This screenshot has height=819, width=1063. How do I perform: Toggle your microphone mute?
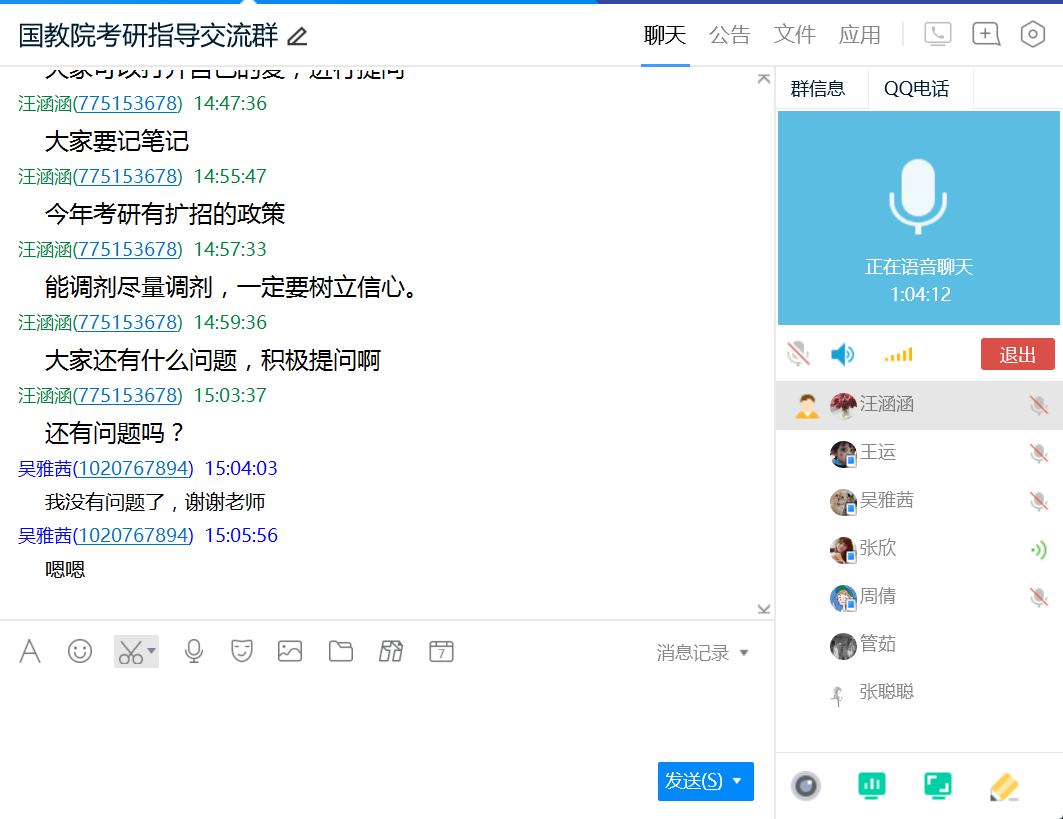coord(798,354)
